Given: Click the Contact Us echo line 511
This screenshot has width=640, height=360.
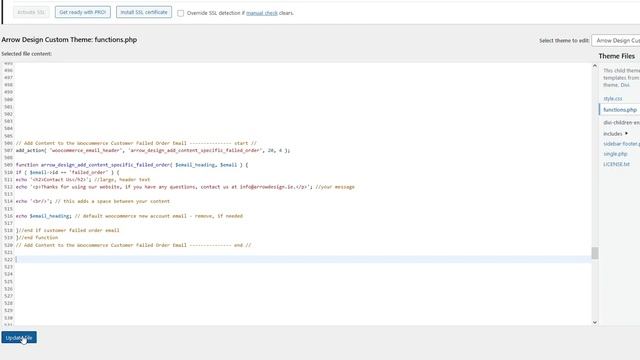Looking at the screenshot, I should pos(83,180).
